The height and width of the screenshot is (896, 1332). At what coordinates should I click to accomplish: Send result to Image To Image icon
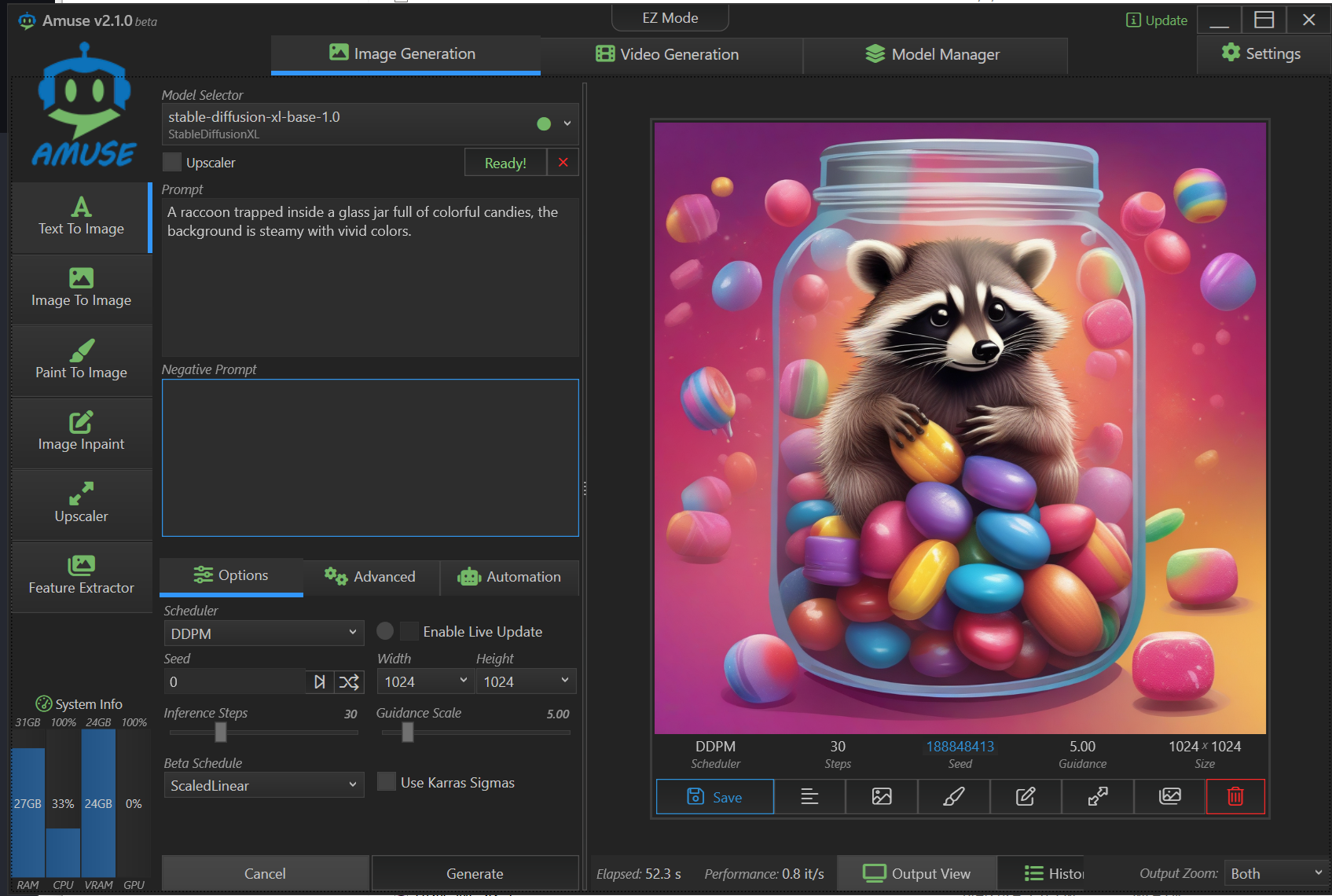[882, 797]
